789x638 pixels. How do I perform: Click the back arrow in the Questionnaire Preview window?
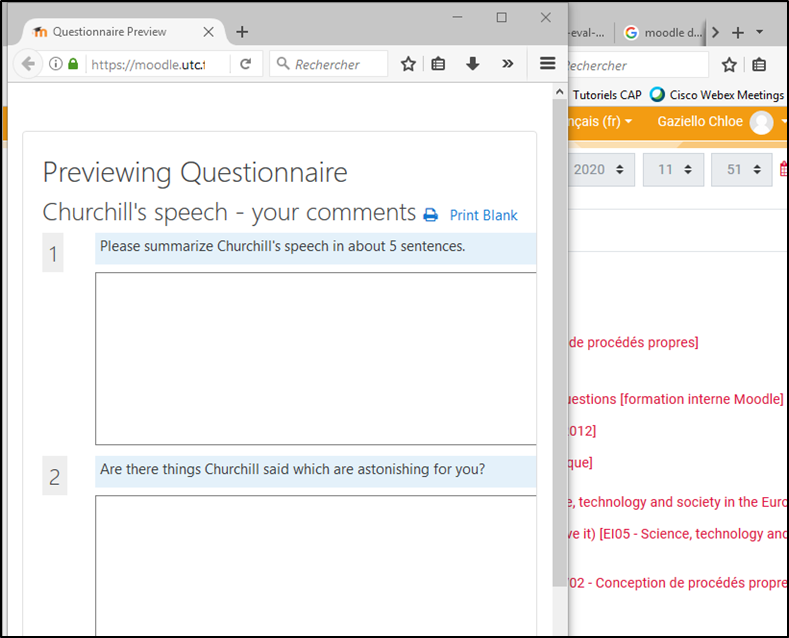coord(28,64)
